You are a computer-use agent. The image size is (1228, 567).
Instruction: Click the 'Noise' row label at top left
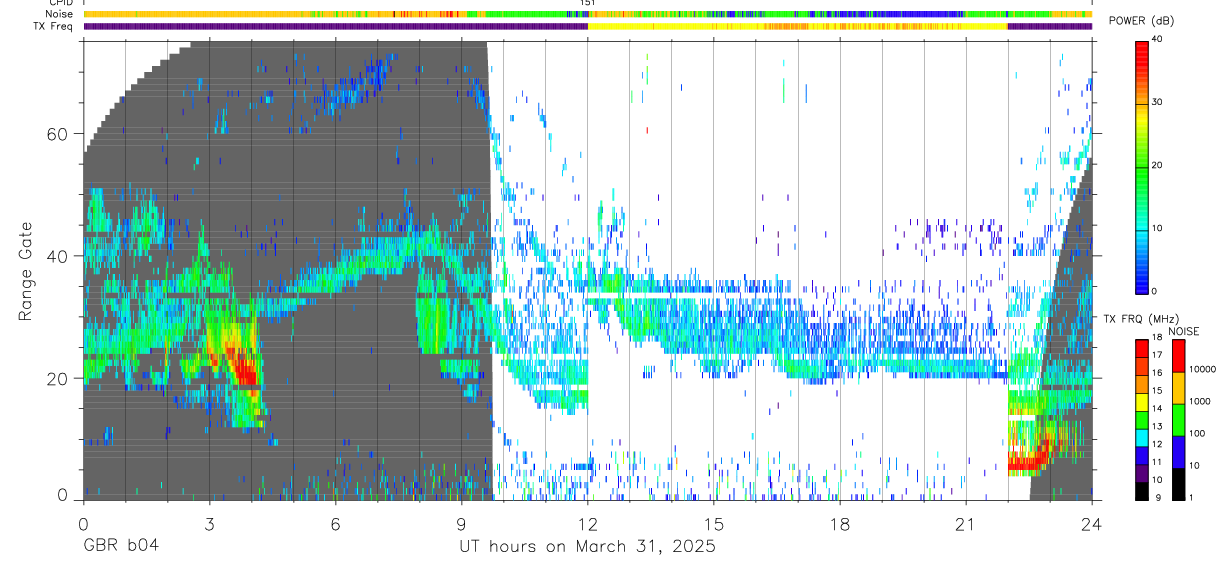(x=59, y=14)
